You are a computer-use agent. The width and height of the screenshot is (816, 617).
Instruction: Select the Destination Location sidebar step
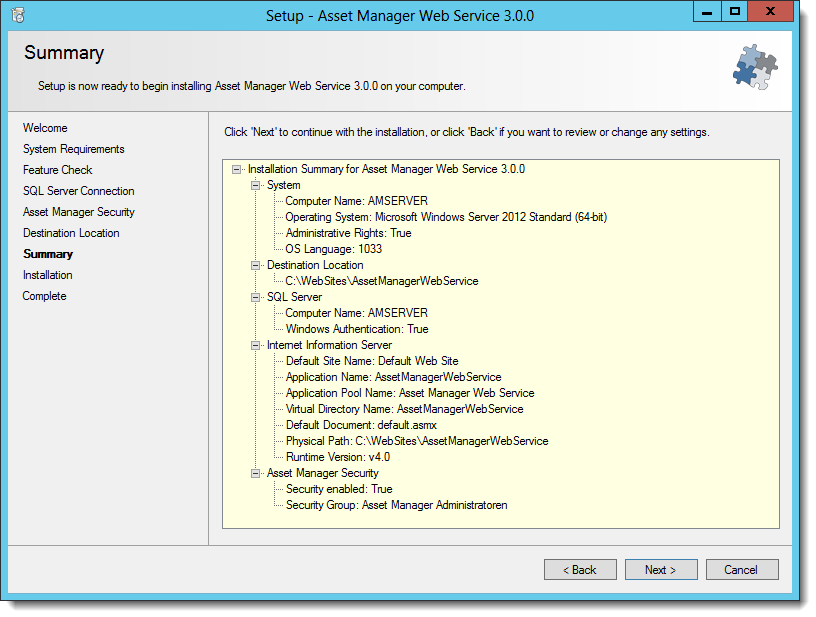click(71, 233)
